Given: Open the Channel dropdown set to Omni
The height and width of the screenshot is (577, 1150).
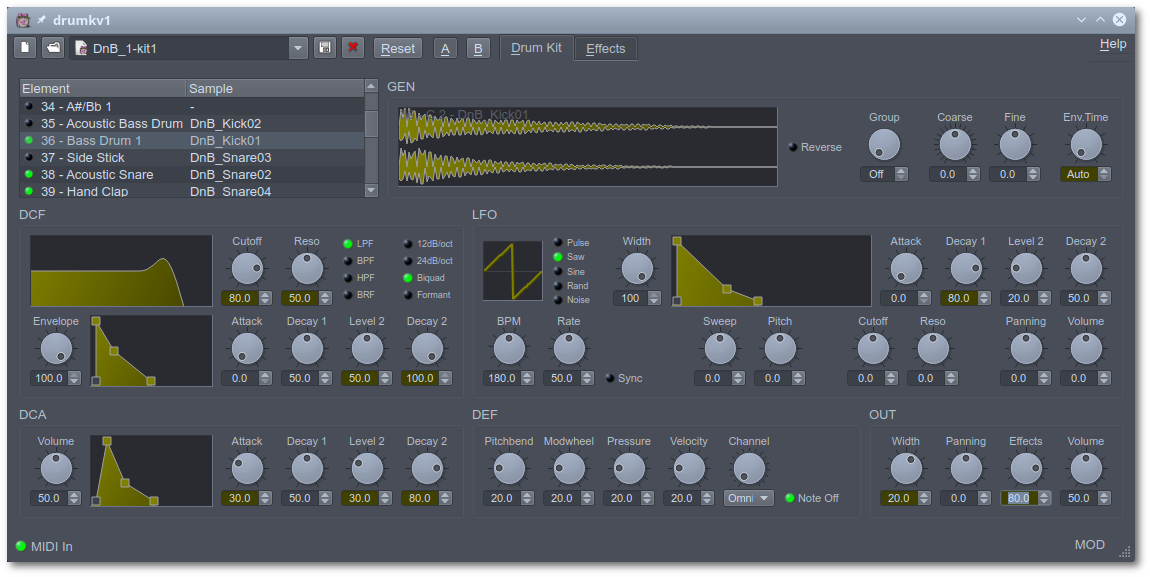Looking at the screenshot, I should pos(748,497).
